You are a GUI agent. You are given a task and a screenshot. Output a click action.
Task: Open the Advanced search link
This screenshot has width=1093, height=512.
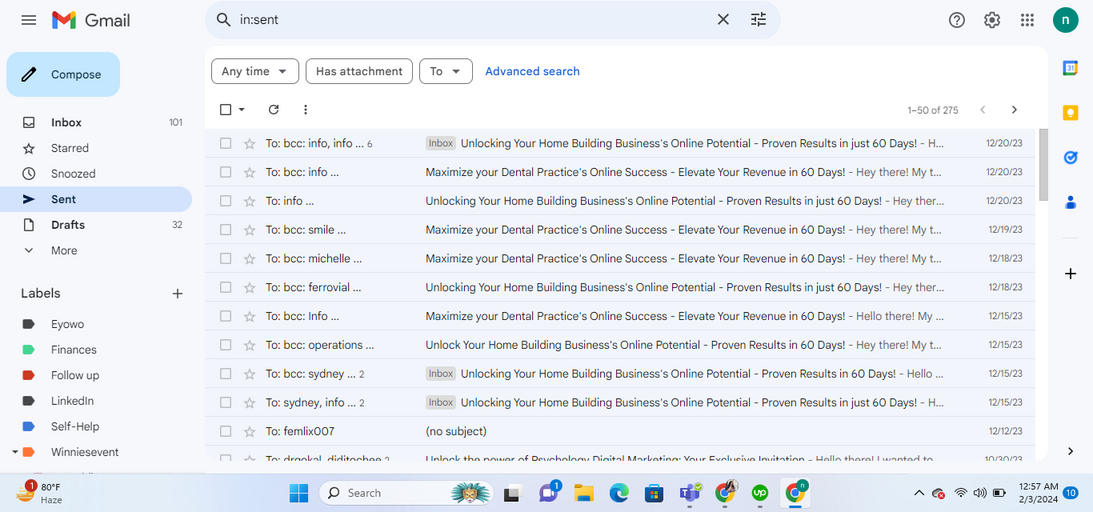point(532,71)
